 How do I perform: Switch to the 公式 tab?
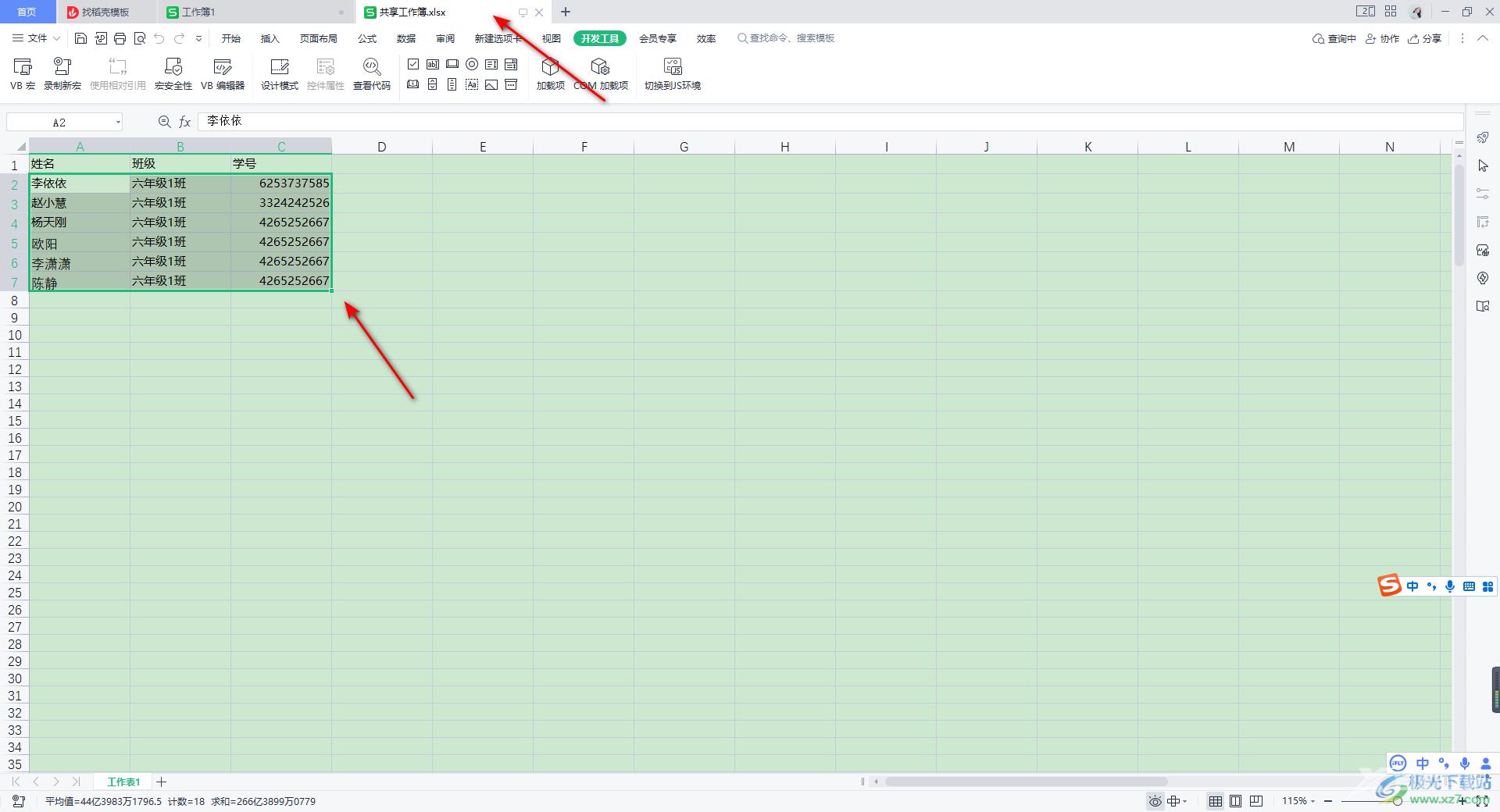tap(367, 38)
